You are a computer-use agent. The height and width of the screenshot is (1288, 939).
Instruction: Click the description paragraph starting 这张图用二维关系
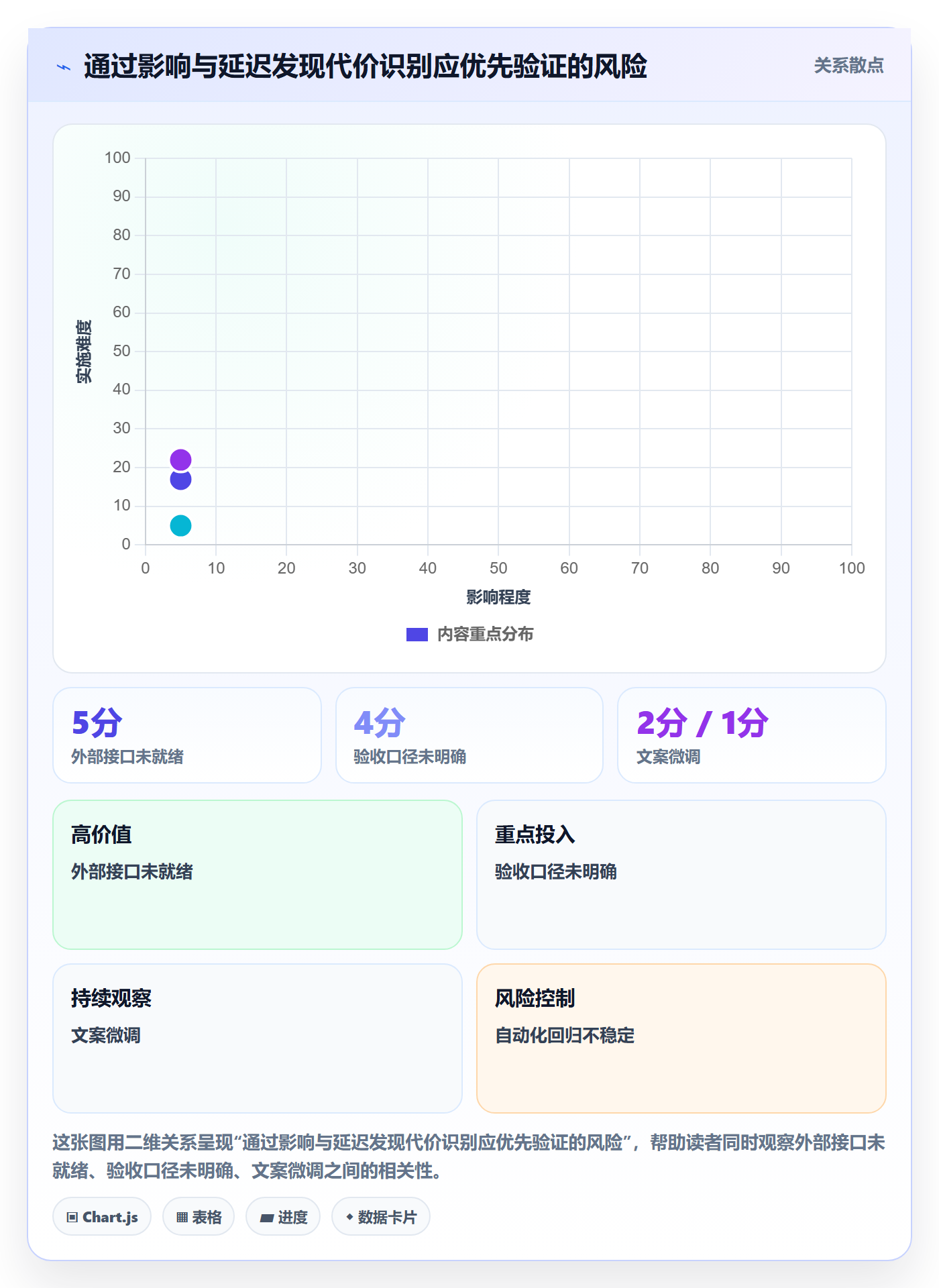[x=469, y=1157]
